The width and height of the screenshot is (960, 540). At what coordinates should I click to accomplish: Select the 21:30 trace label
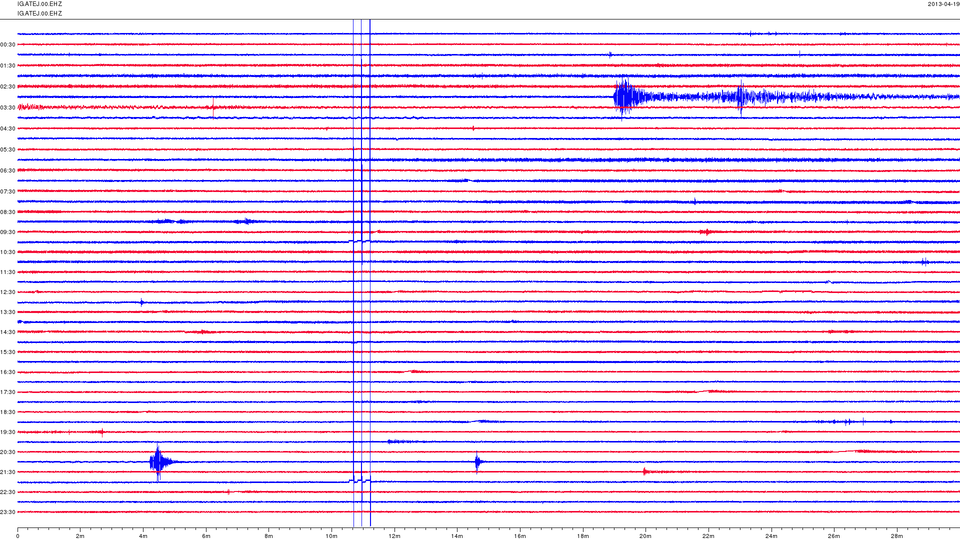pos(8,472)
